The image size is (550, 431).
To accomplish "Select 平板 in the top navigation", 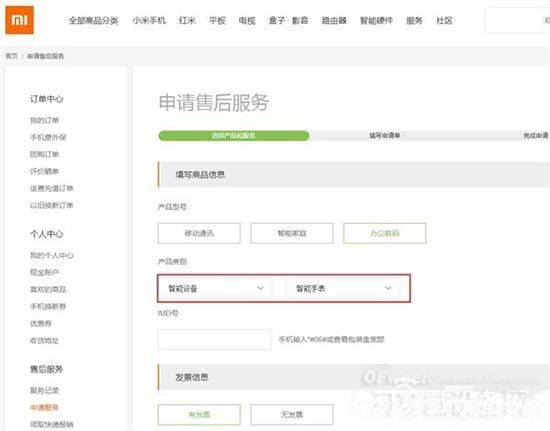I will pos(217,21).
